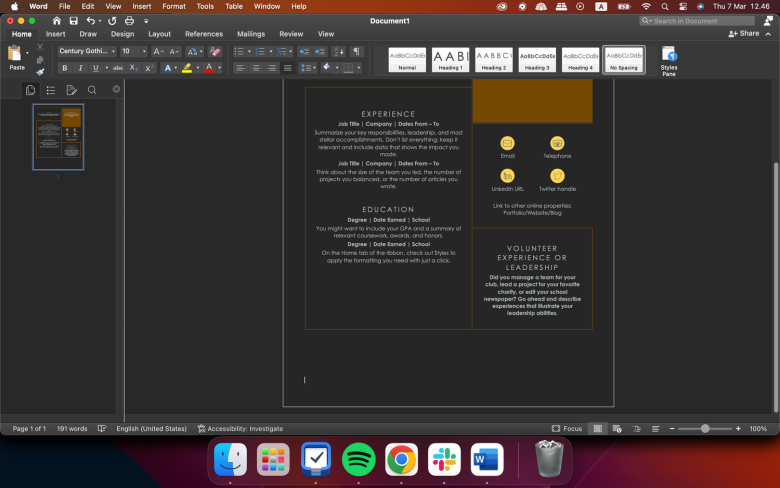Expand the font size dropdown
The width and height of the screenshot is (780, 488).
[143, 51]
